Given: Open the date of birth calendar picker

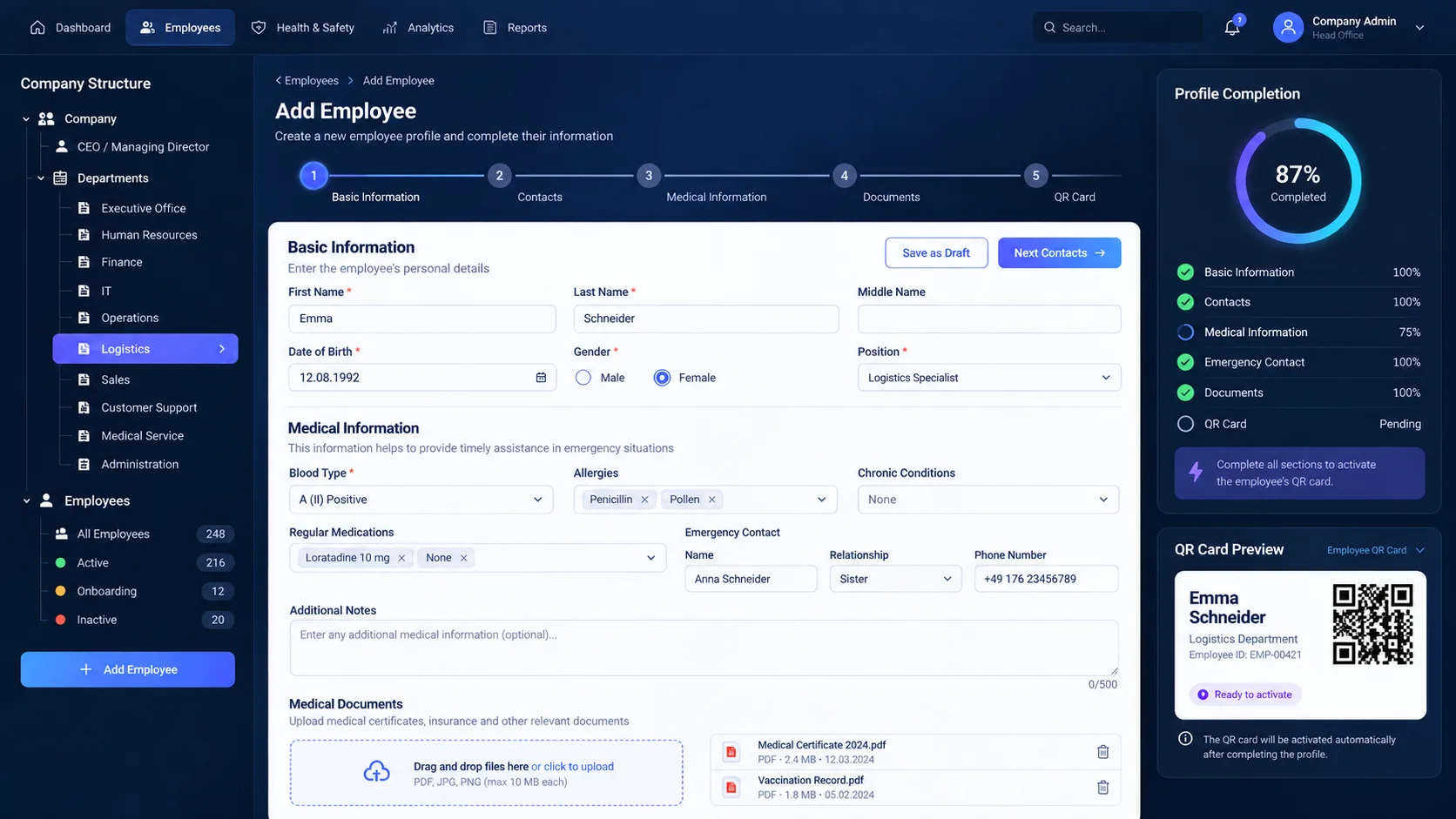Looking at the screenshot, I should [x=541, y=378].
